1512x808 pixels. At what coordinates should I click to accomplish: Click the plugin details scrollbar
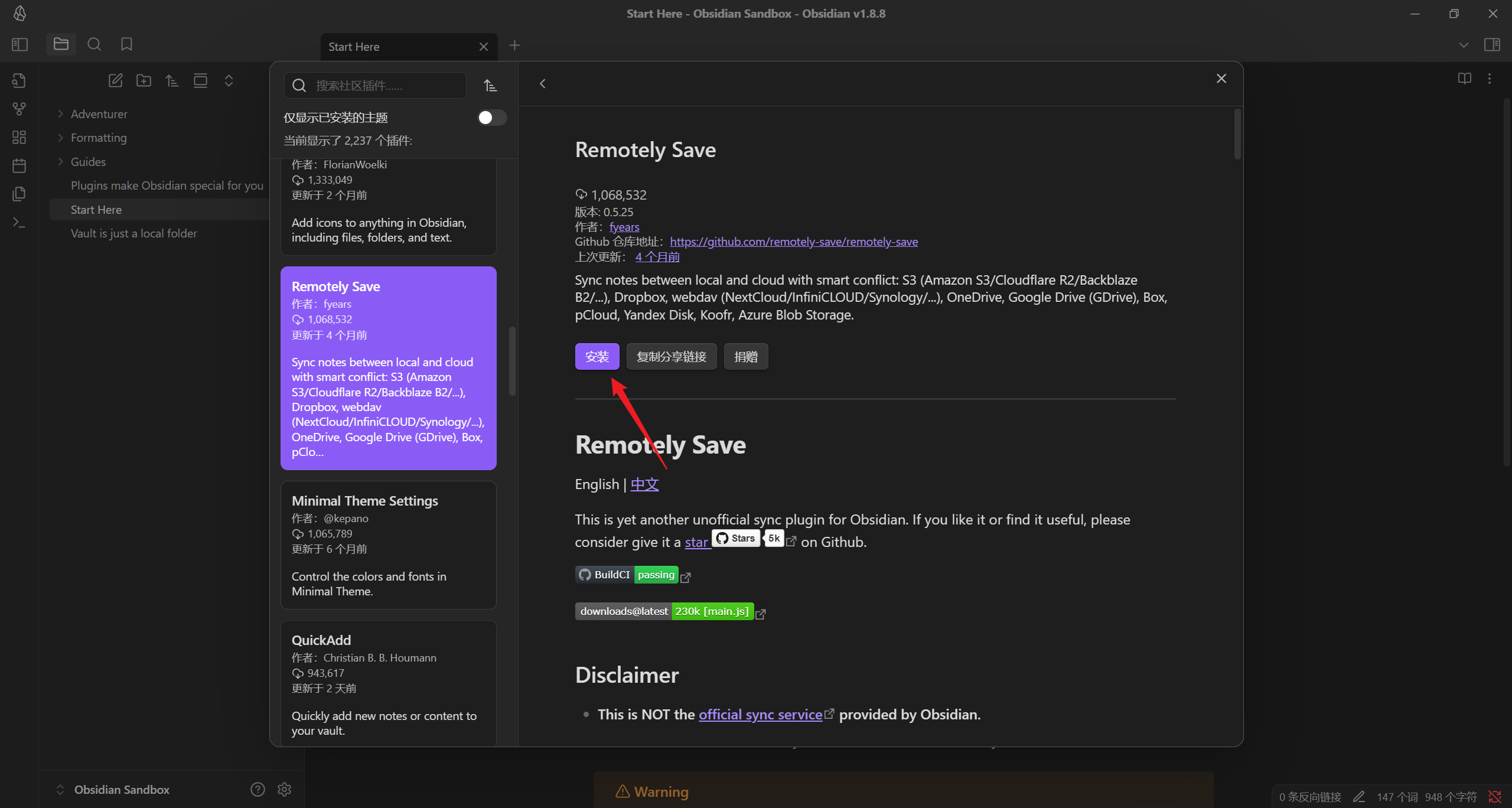click(x=1237, y=134)
